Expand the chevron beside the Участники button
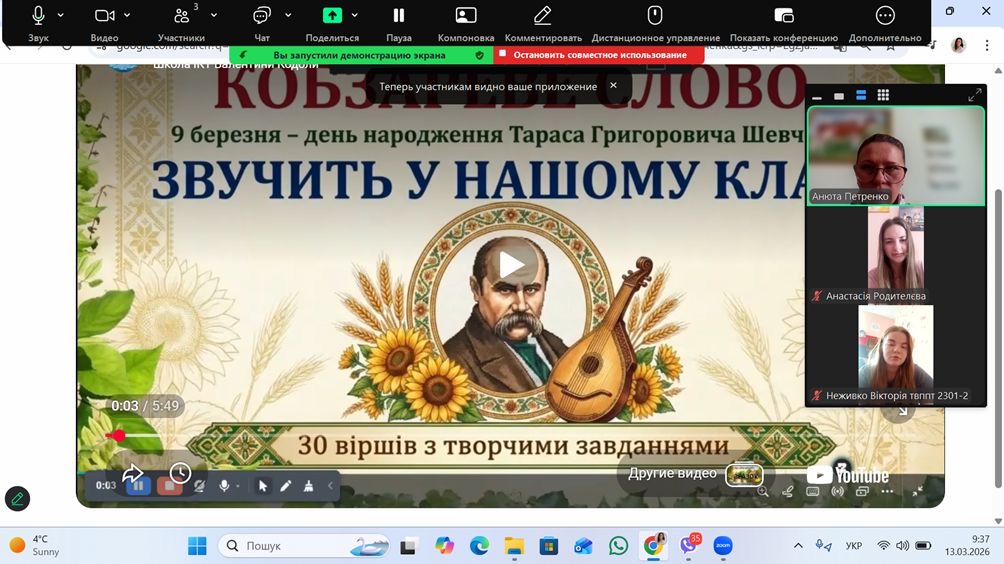This screenshot has width=1004, height=564. (212, 16)
